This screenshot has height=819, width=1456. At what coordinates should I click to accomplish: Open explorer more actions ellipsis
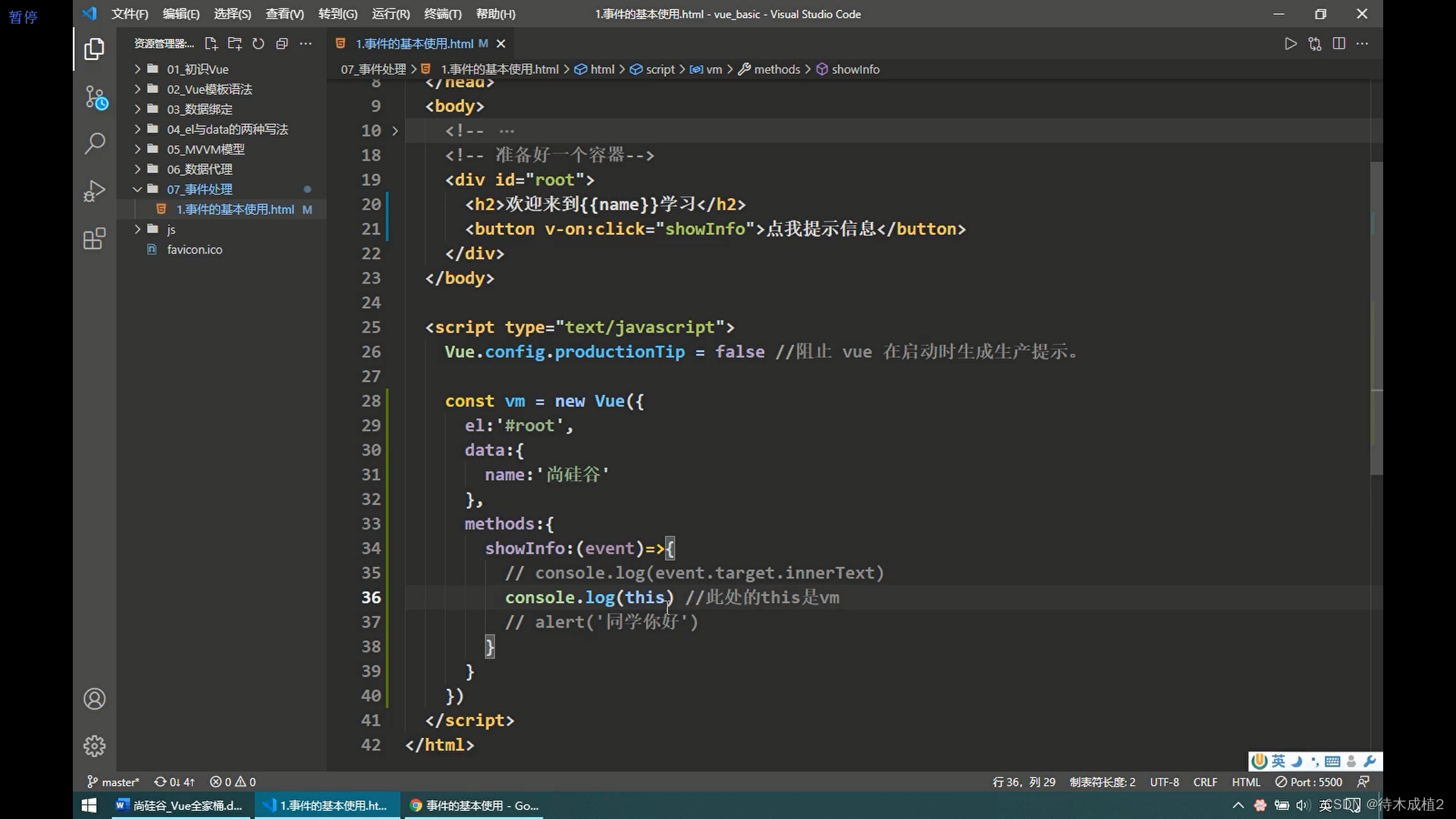point(306,44)
